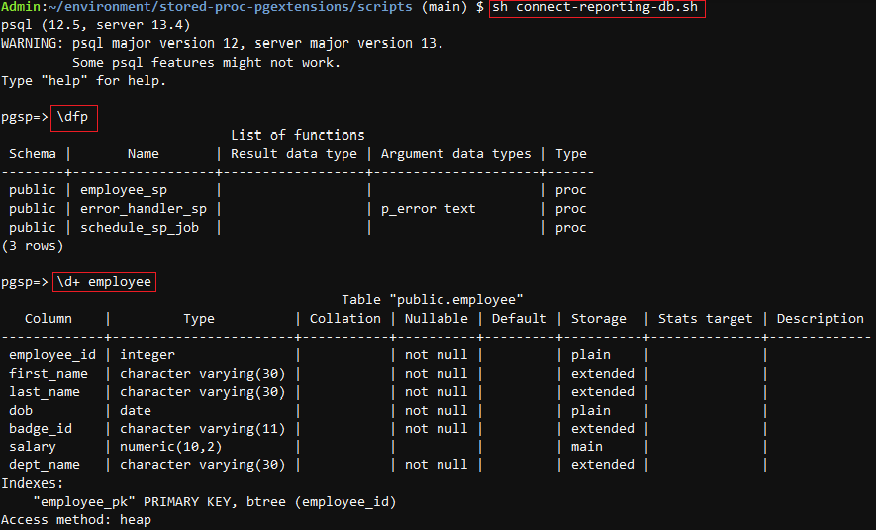The width and height of the screenshot is (883, 530).
Task: Click the badge_id column name
Action: [41, 429]
